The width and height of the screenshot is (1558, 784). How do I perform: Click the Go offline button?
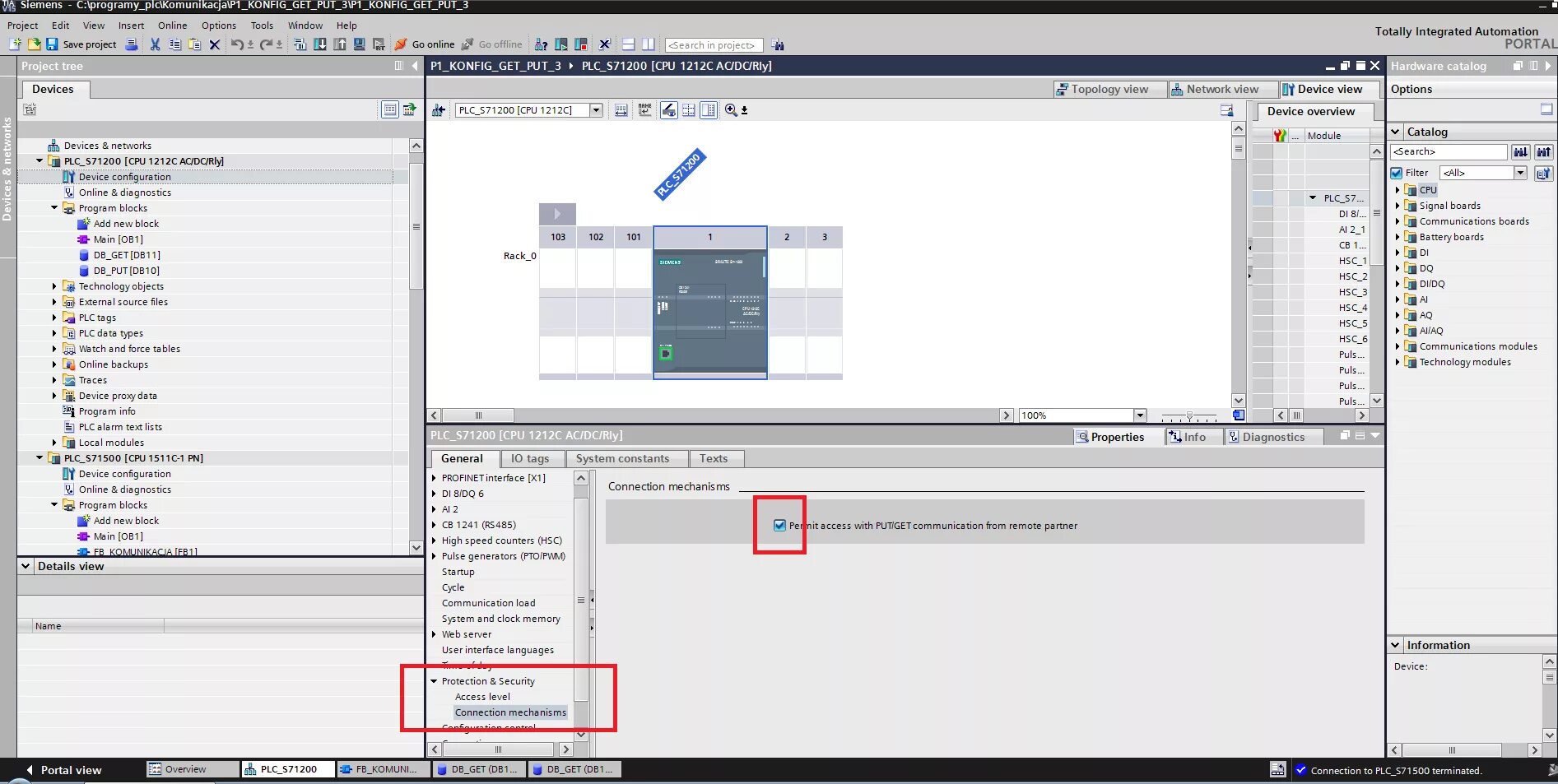point(491,44)
